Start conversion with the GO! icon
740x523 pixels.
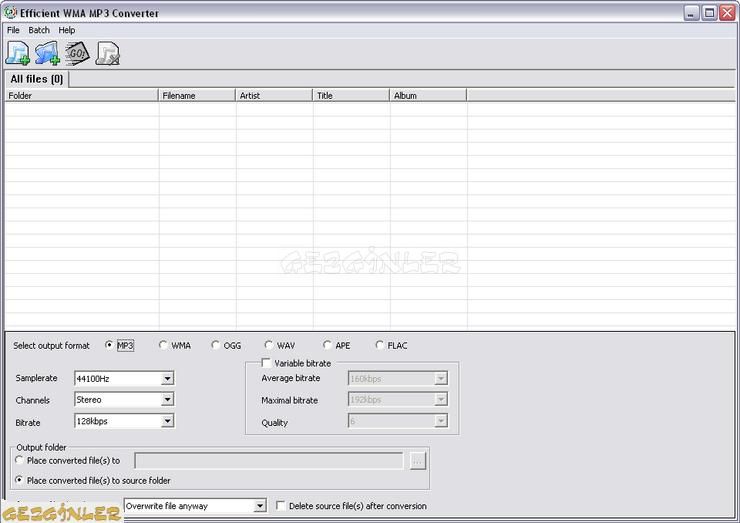tap(77, 53)
